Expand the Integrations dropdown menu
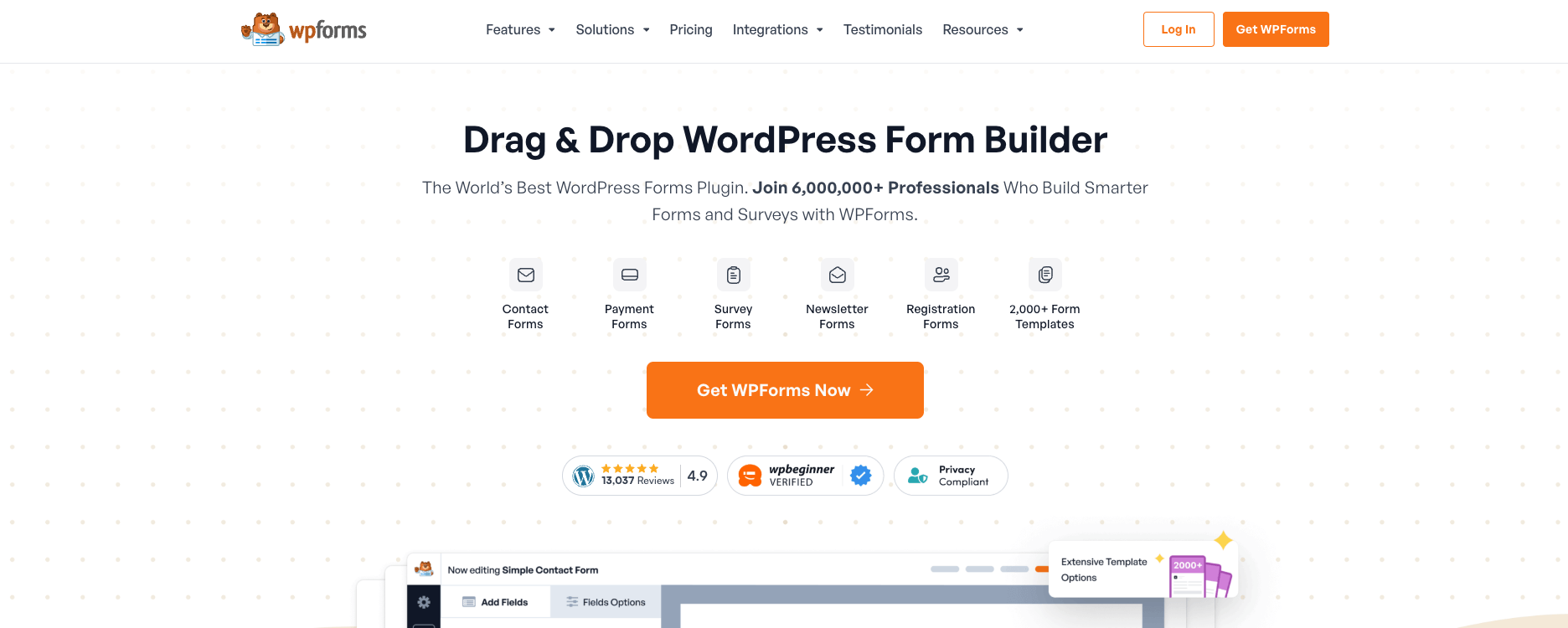 point(777,29)
